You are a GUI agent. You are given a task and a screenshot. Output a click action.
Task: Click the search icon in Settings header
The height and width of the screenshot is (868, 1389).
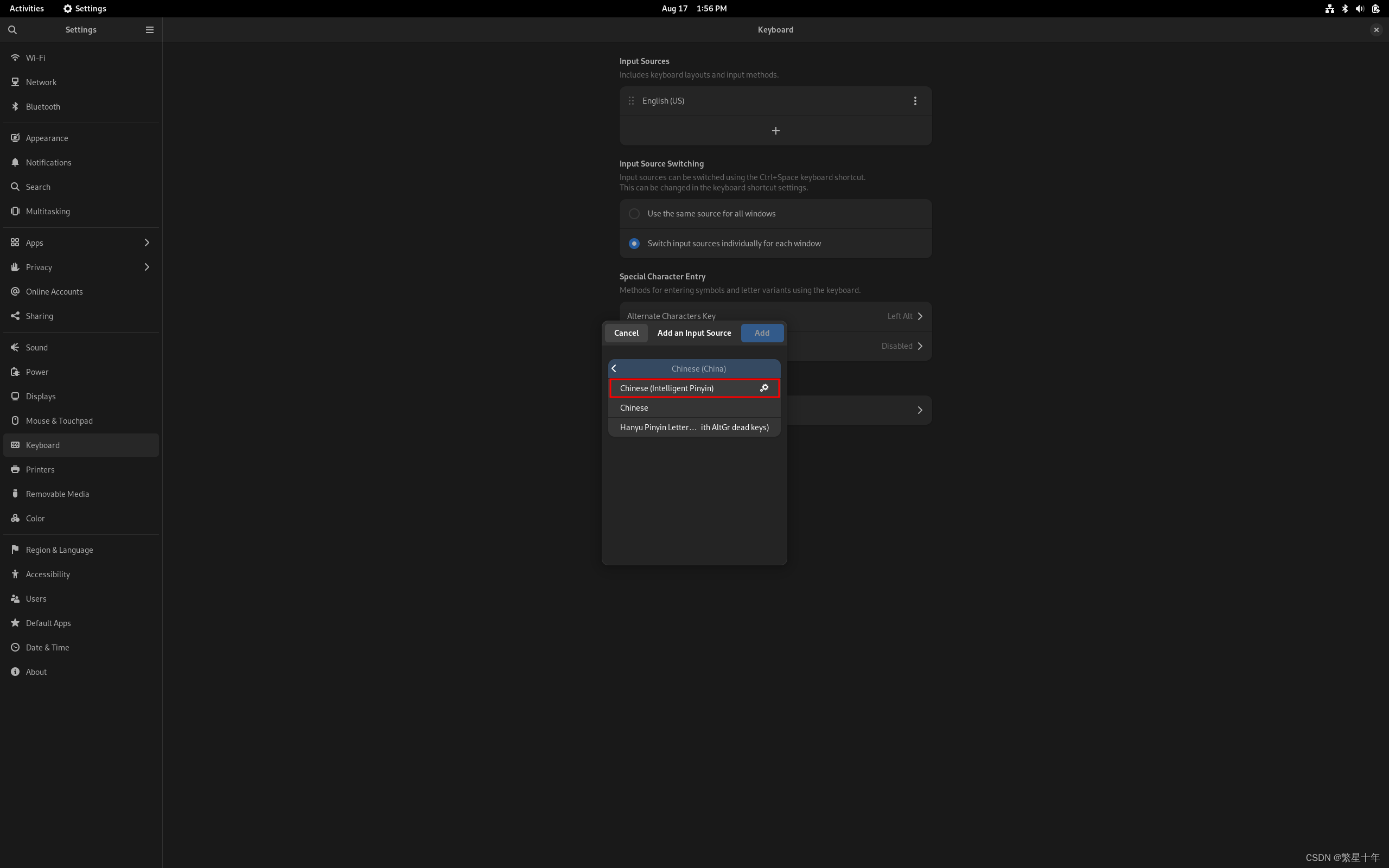[12, 30]
